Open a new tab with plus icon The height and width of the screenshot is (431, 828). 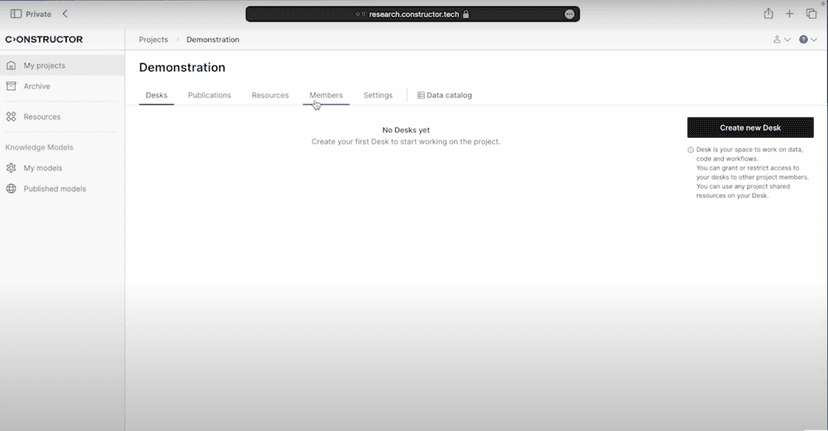[789, 14]
